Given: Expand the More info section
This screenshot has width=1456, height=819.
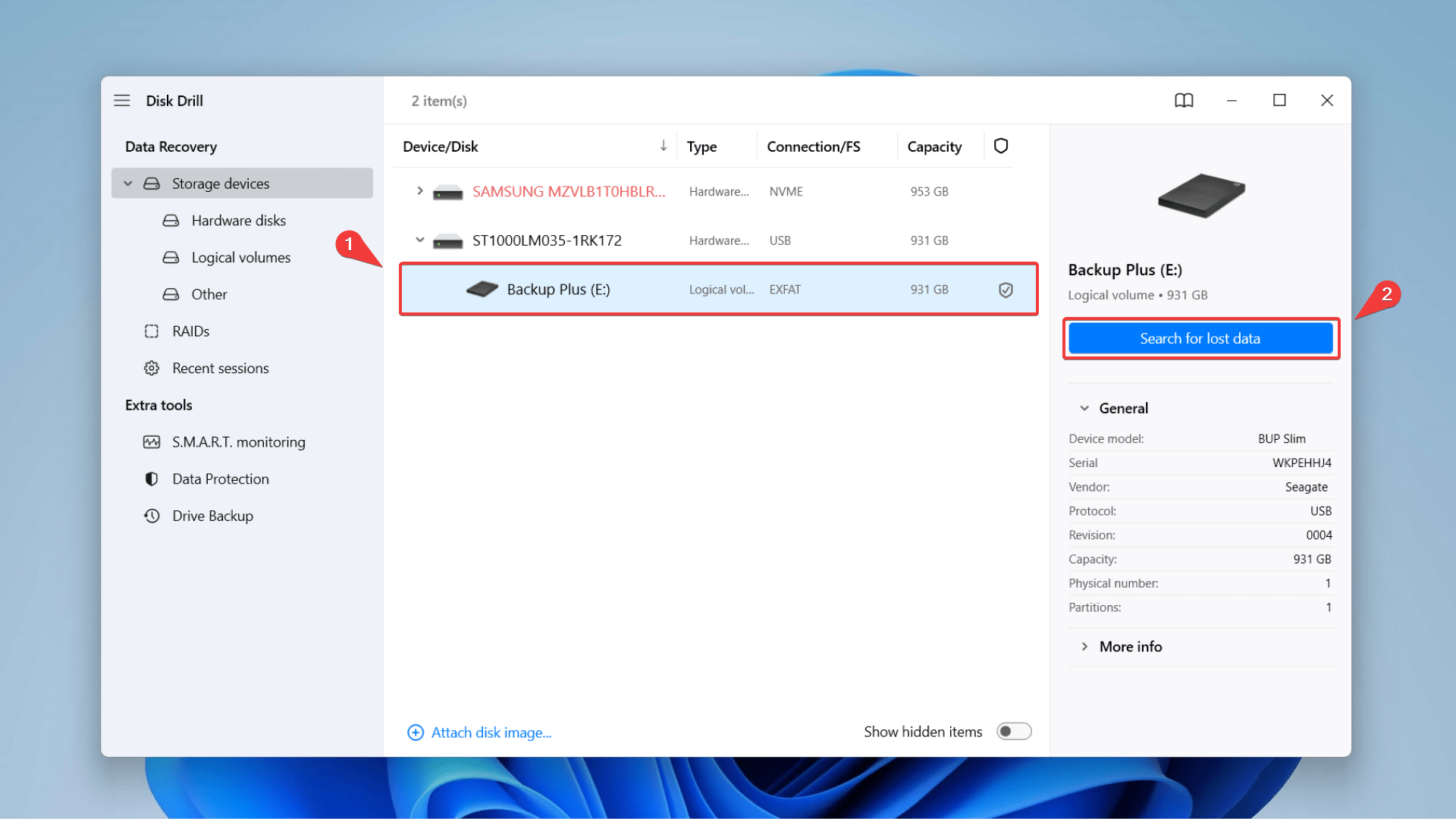Looking at the screenshot, I should 1084,647.
